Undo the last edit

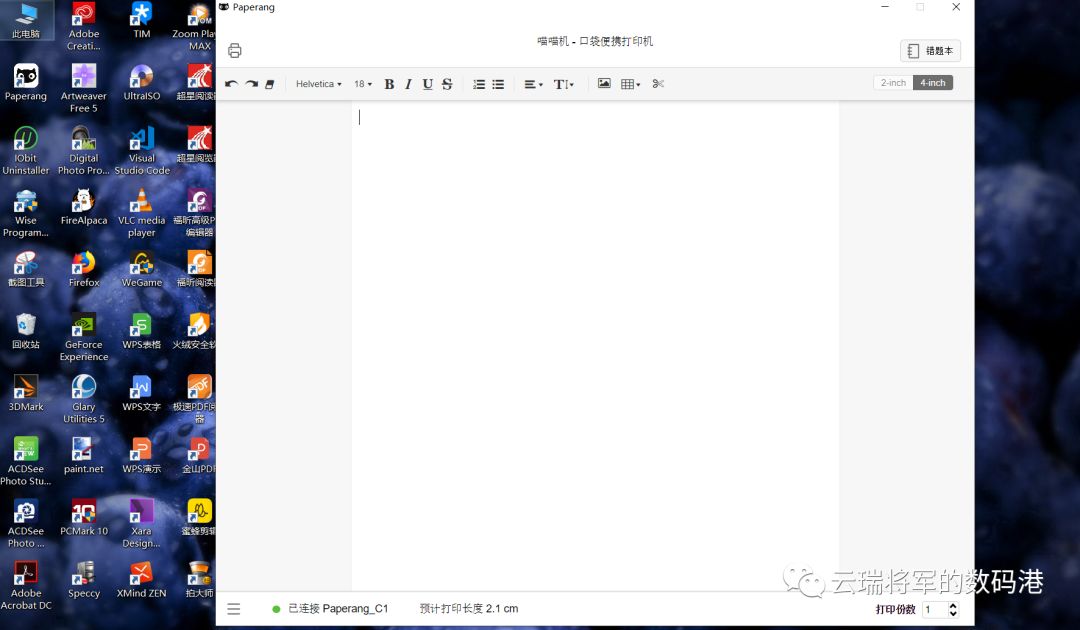[x=231, y=84]
